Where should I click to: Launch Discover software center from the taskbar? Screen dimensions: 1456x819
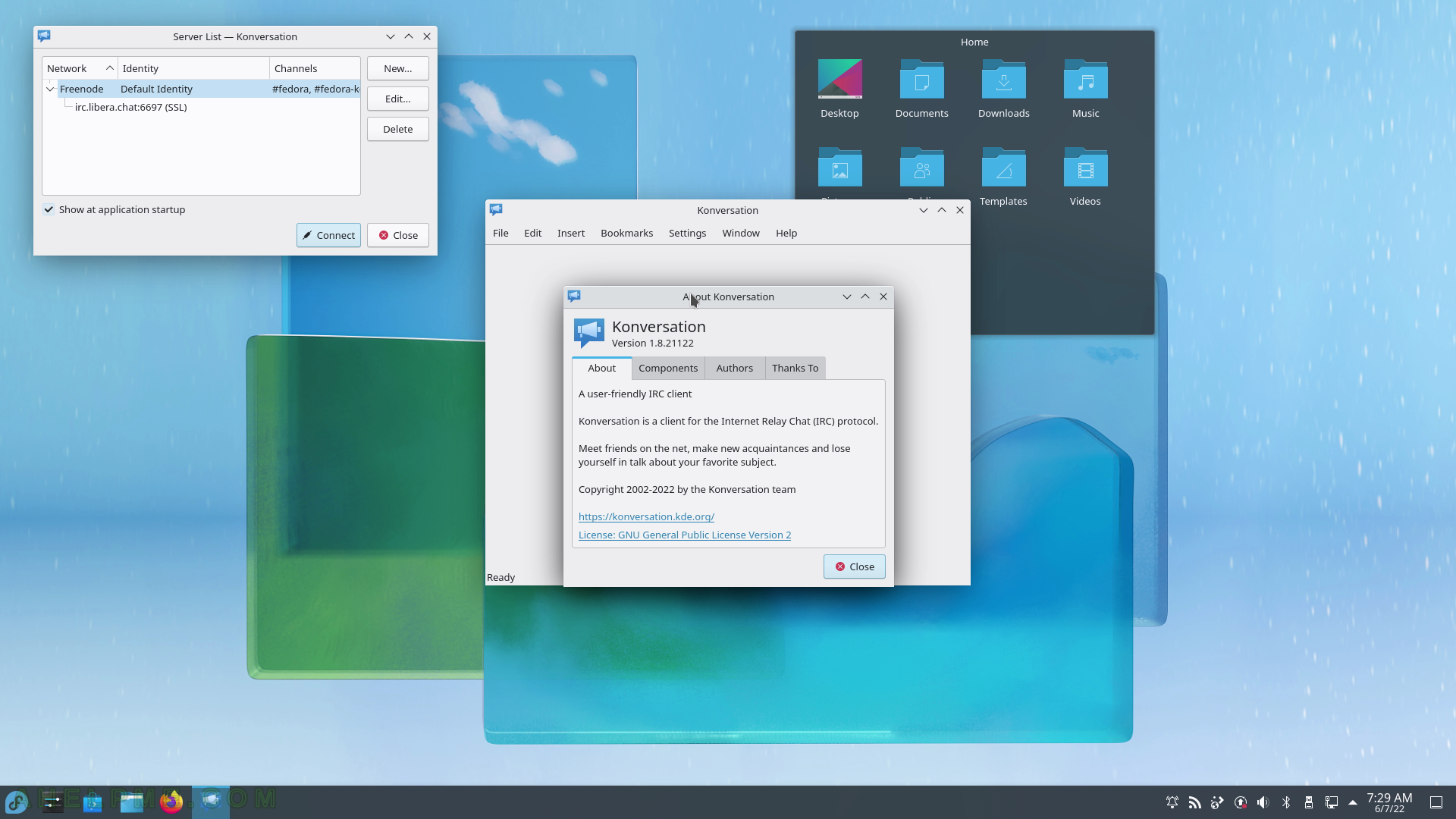pos(93,802)
